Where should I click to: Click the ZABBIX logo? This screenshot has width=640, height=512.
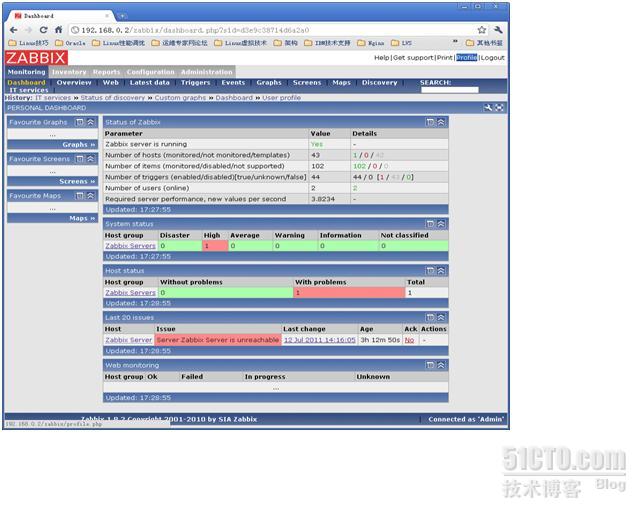[36, 58]
